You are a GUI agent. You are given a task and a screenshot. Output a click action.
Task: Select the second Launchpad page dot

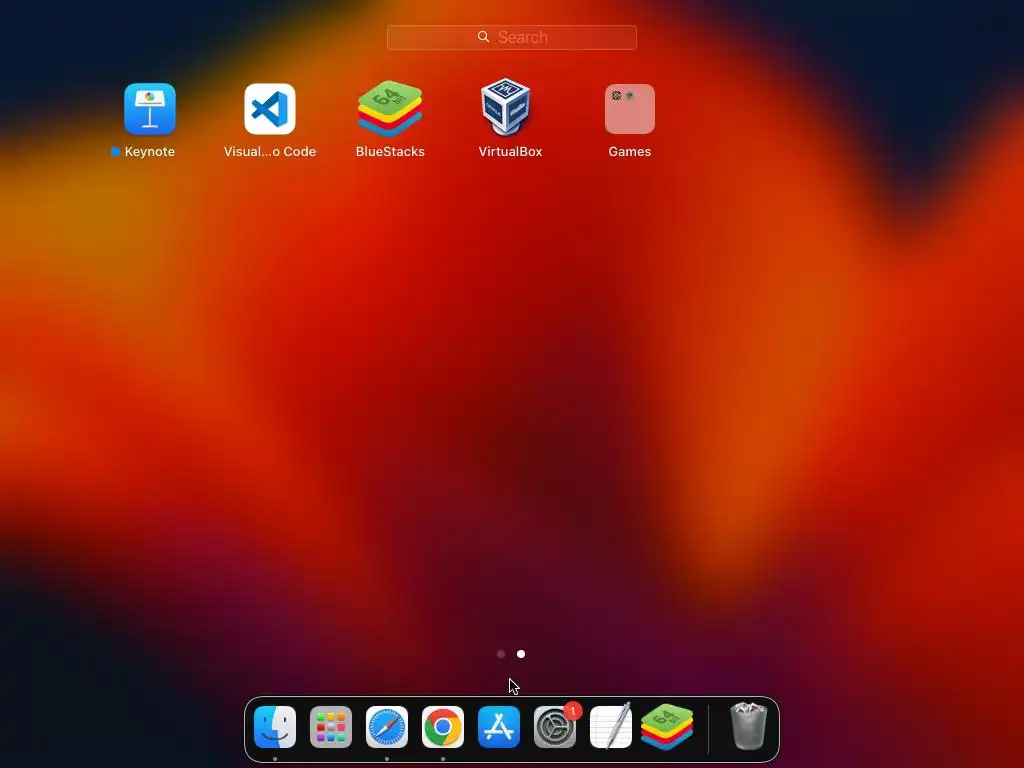pyautogui.click(x=520, y=654)
